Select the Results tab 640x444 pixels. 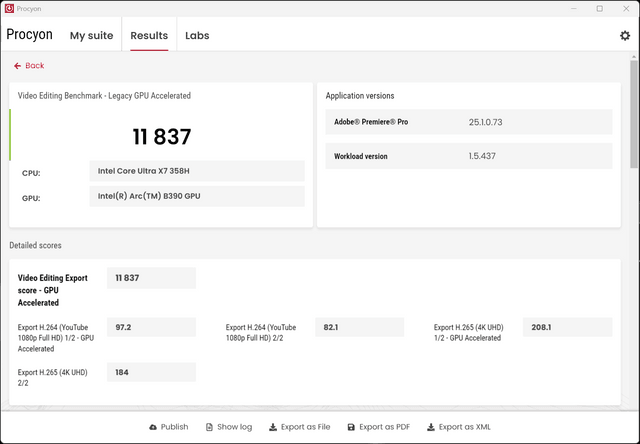(149, 36)
